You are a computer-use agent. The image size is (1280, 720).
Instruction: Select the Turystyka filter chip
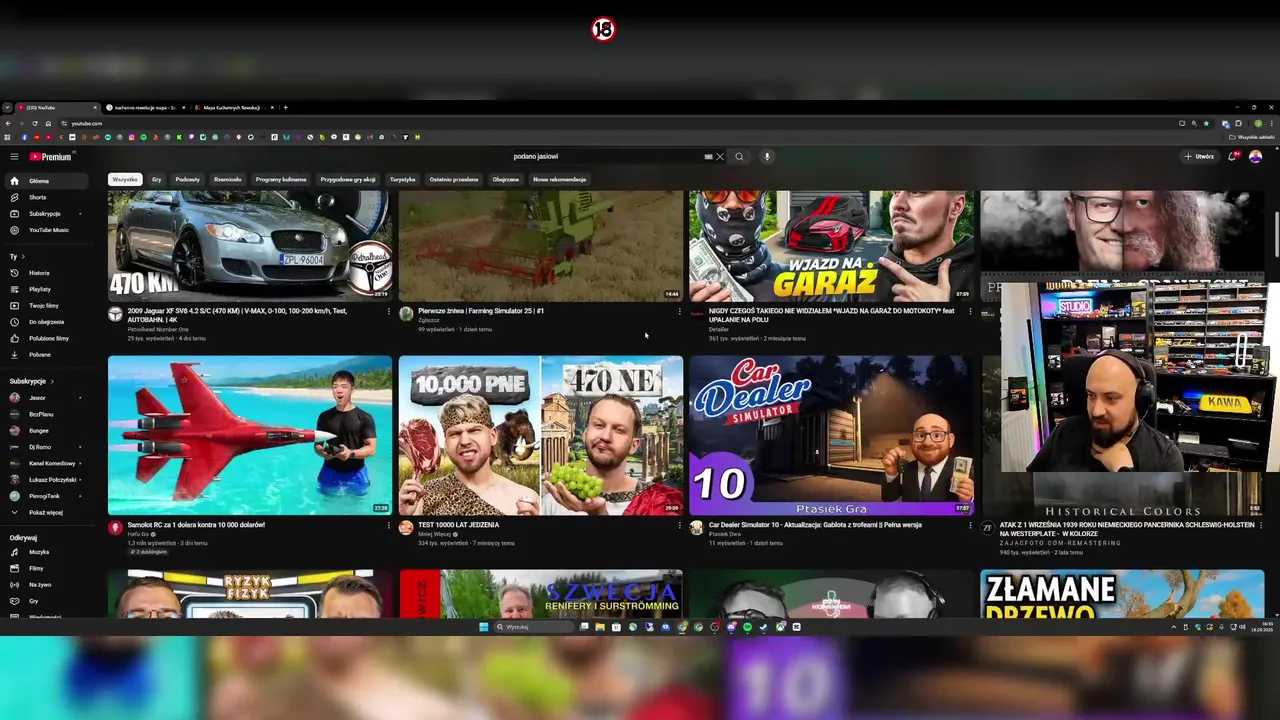tap(402, 179)
